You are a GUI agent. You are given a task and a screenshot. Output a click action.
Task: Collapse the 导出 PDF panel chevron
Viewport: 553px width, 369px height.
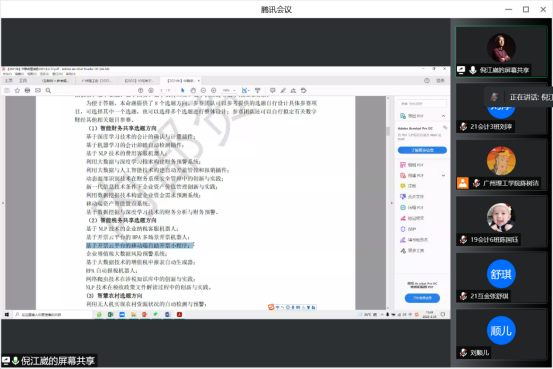click(443, 116)
